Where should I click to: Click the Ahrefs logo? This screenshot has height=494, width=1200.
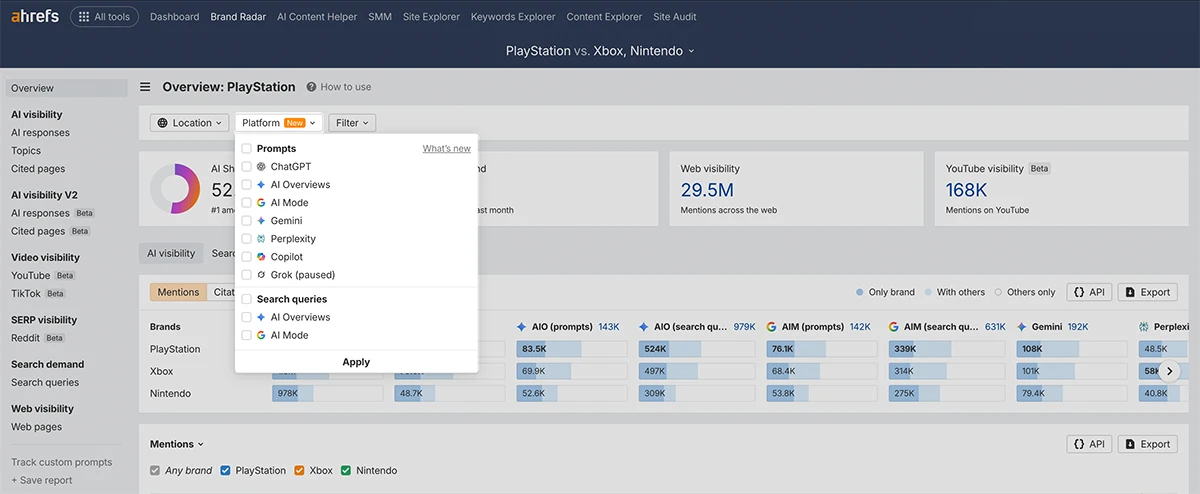coord(33,16)
